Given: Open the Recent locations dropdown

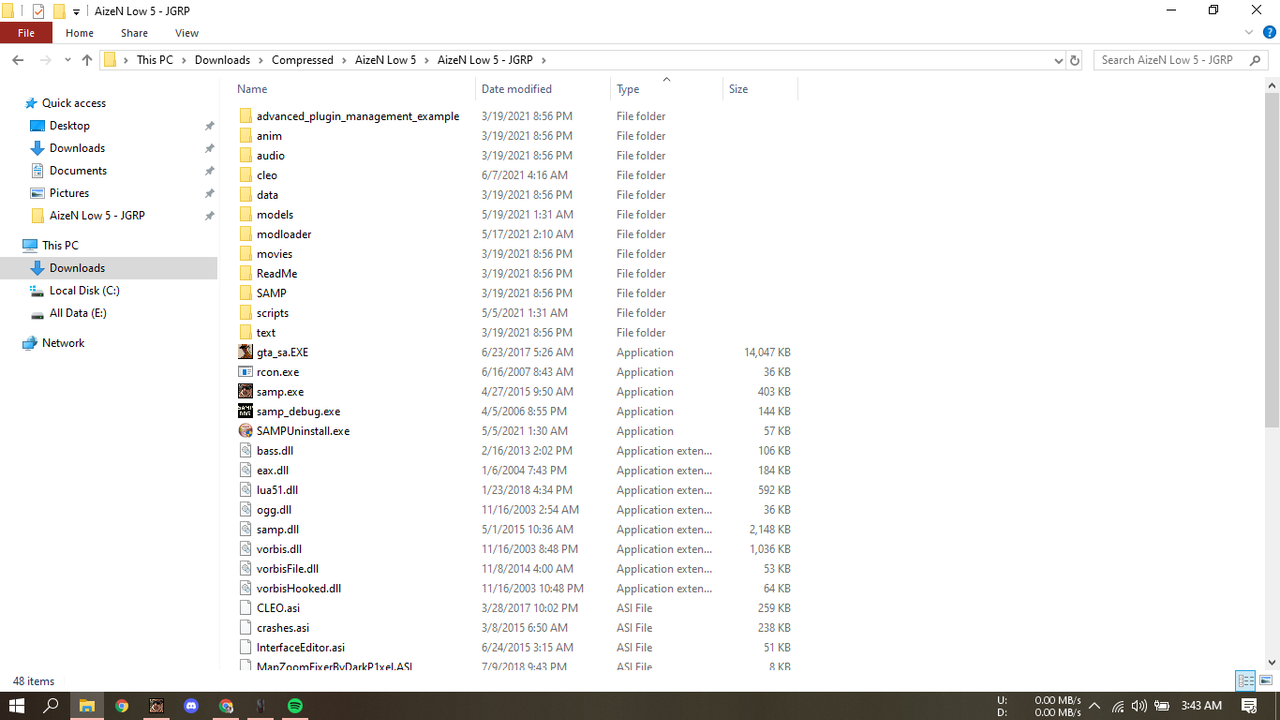Looking at the screenshot, I should [68, 60].
